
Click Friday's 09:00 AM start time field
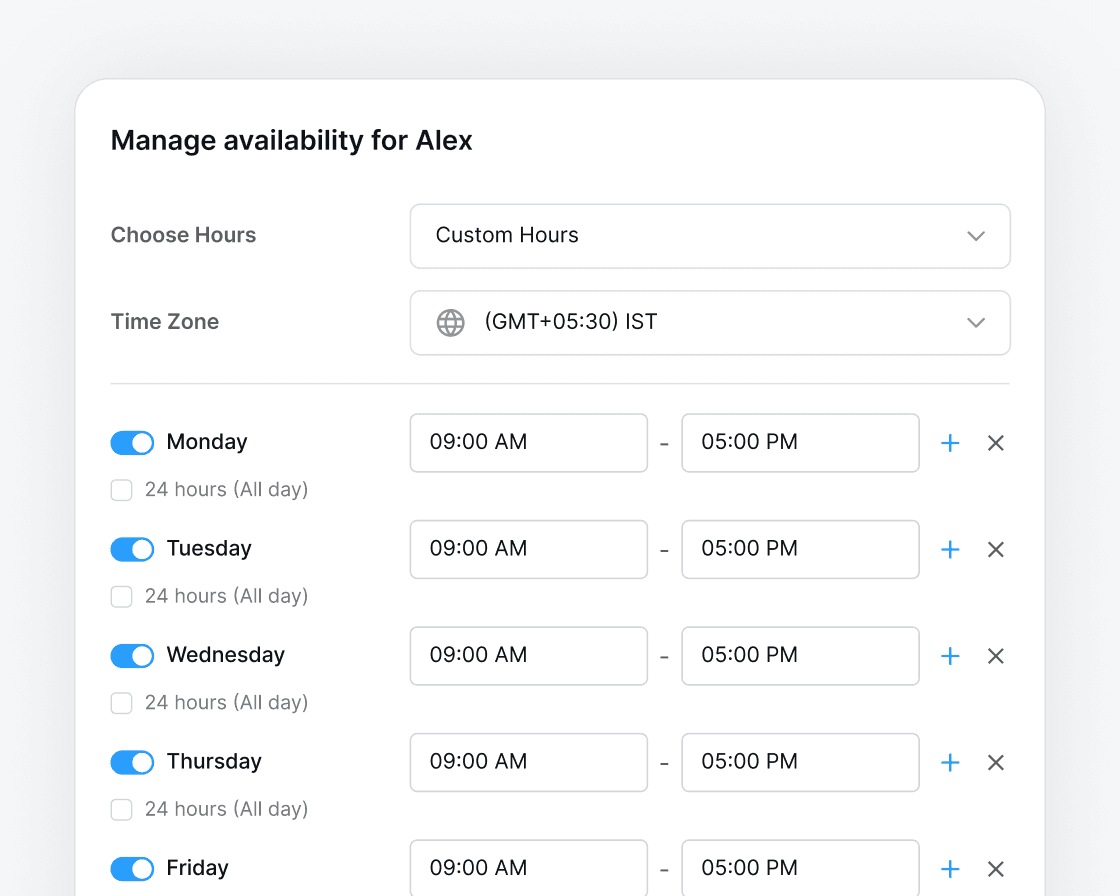[x=528, y=868]
